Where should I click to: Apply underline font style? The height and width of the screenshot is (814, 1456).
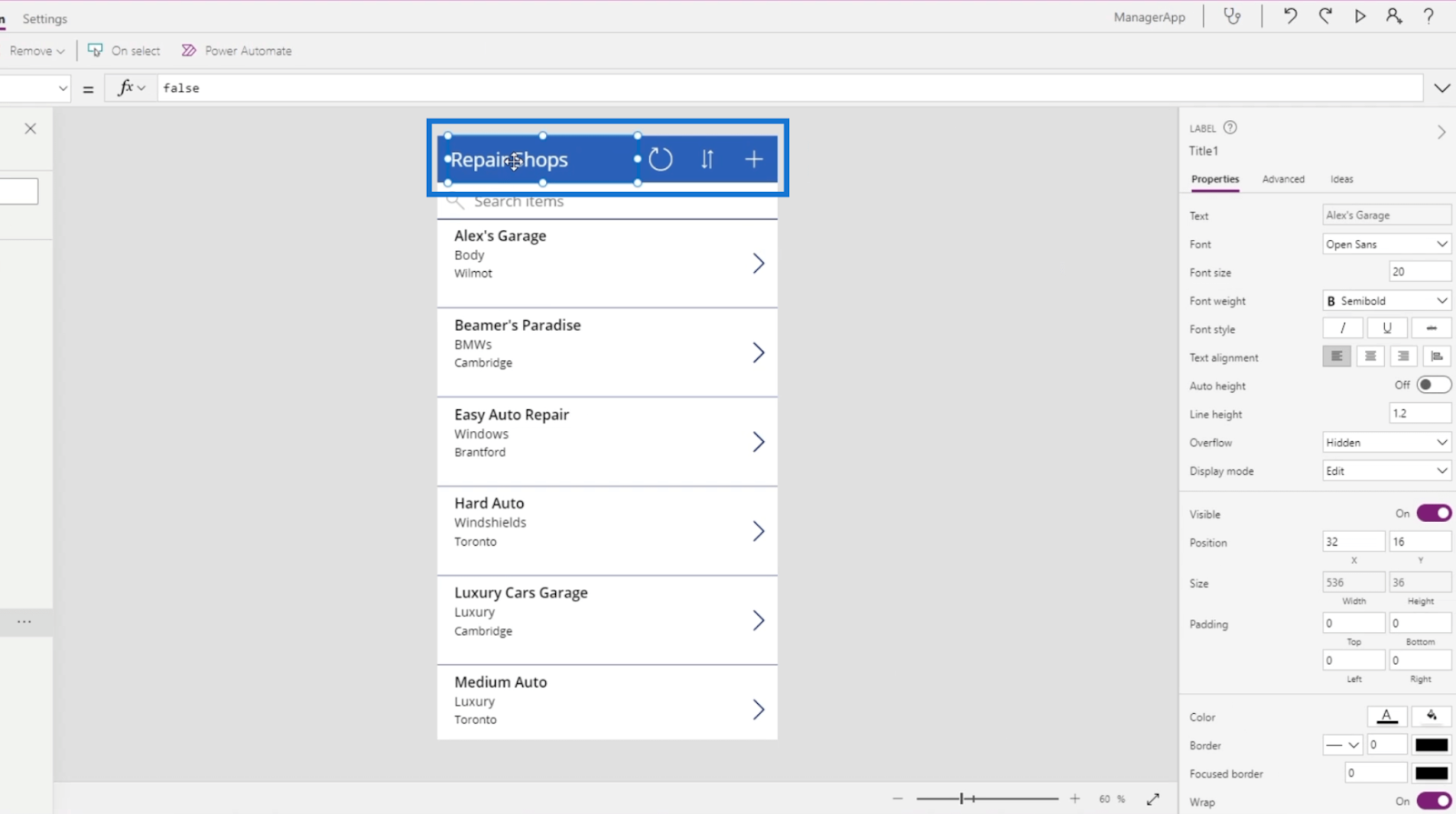(1387, 328)
